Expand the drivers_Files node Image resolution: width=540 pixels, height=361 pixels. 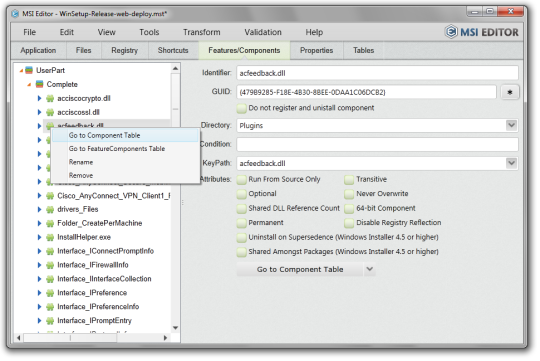pos(39,209)
